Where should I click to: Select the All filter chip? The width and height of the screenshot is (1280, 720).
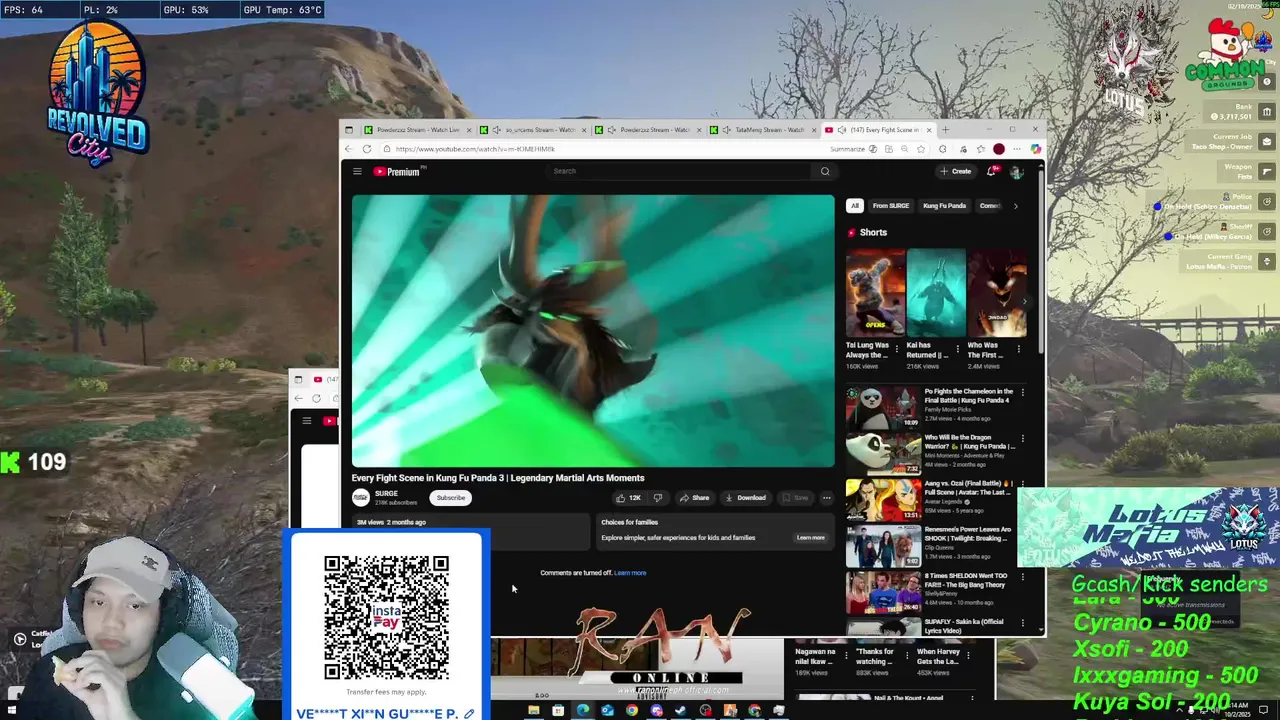click(854, 206)
